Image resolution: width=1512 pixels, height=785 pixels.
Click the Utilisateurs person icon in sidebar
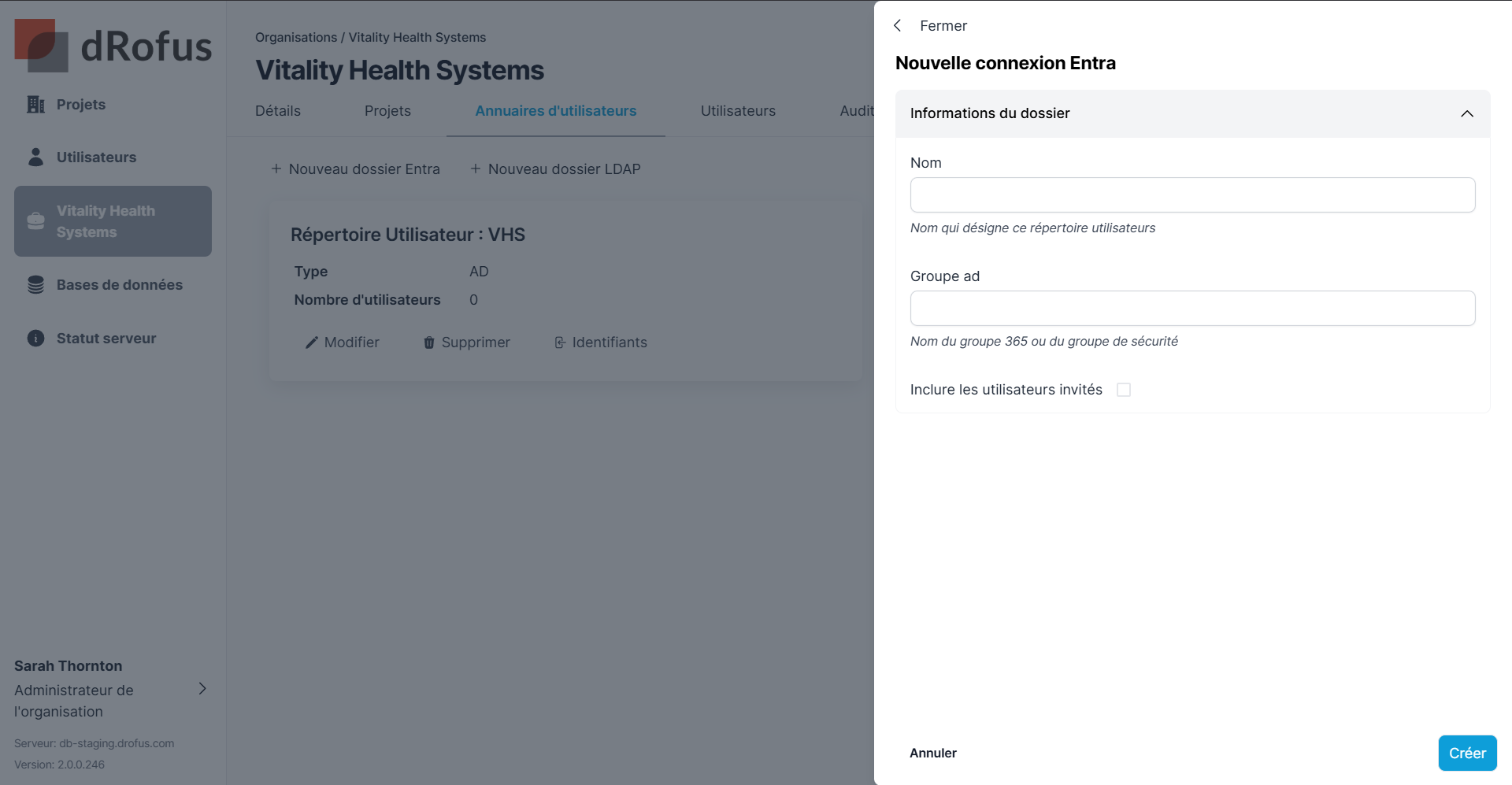(x=35, y=157)
